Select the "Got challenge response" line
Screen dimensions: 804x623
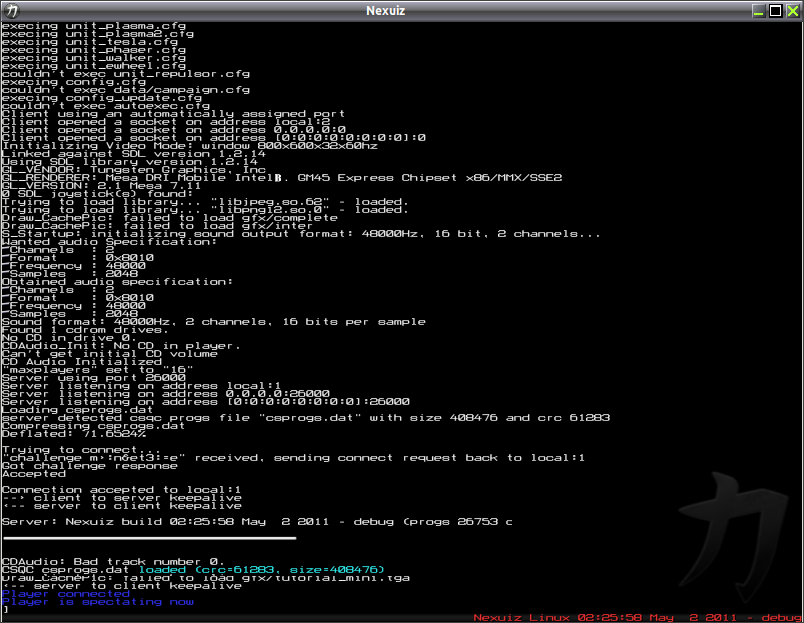pos(90,466)
